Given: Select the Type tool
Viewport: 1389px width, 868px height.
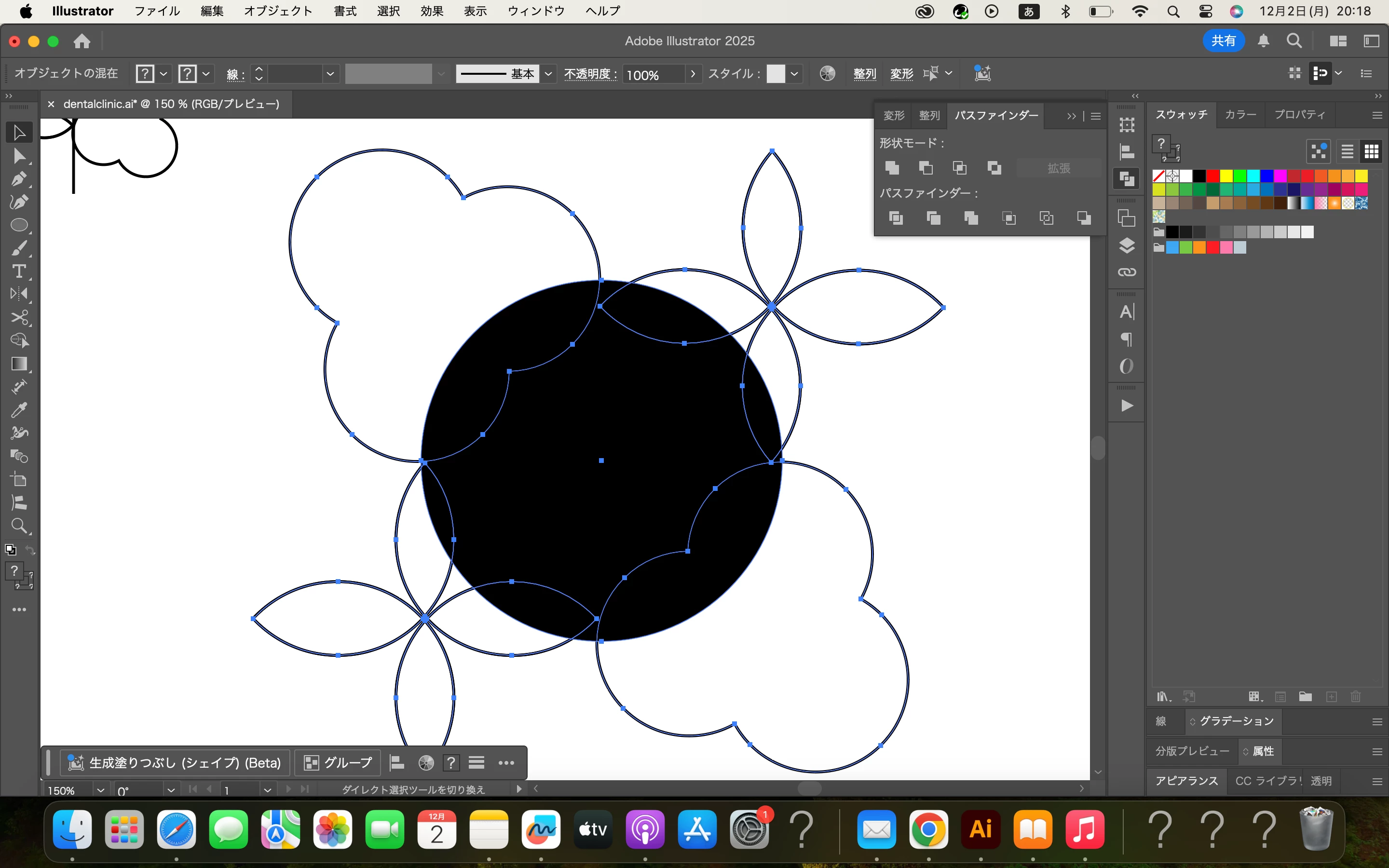Looking at the screenshot, I should coord(19,271).
